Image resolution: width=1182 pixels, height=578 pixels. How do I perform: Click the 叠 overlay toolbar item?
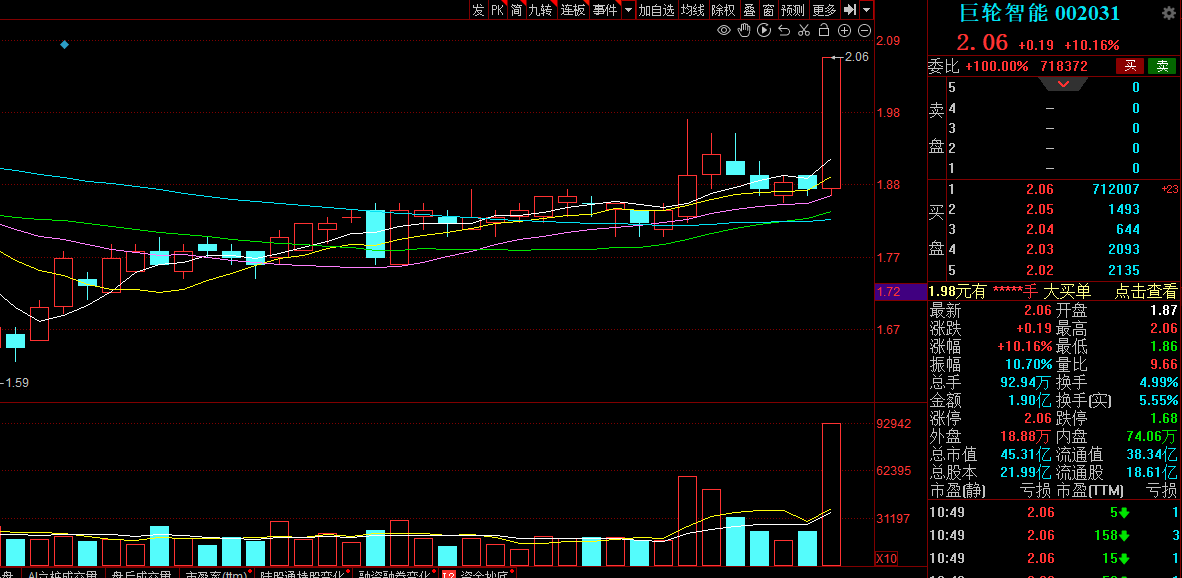point(749,10)
